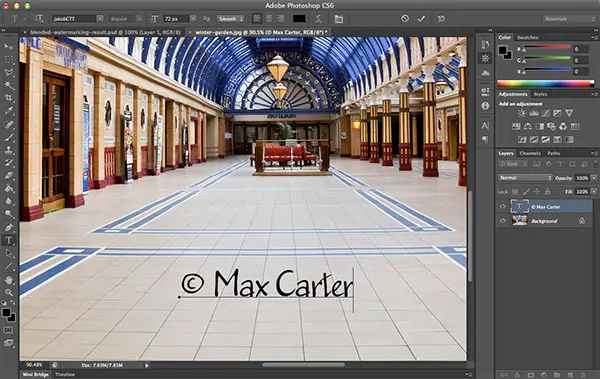Screen dimensions: 600x379
Task: Switch to the Paths tab
Action: [554, 153]
